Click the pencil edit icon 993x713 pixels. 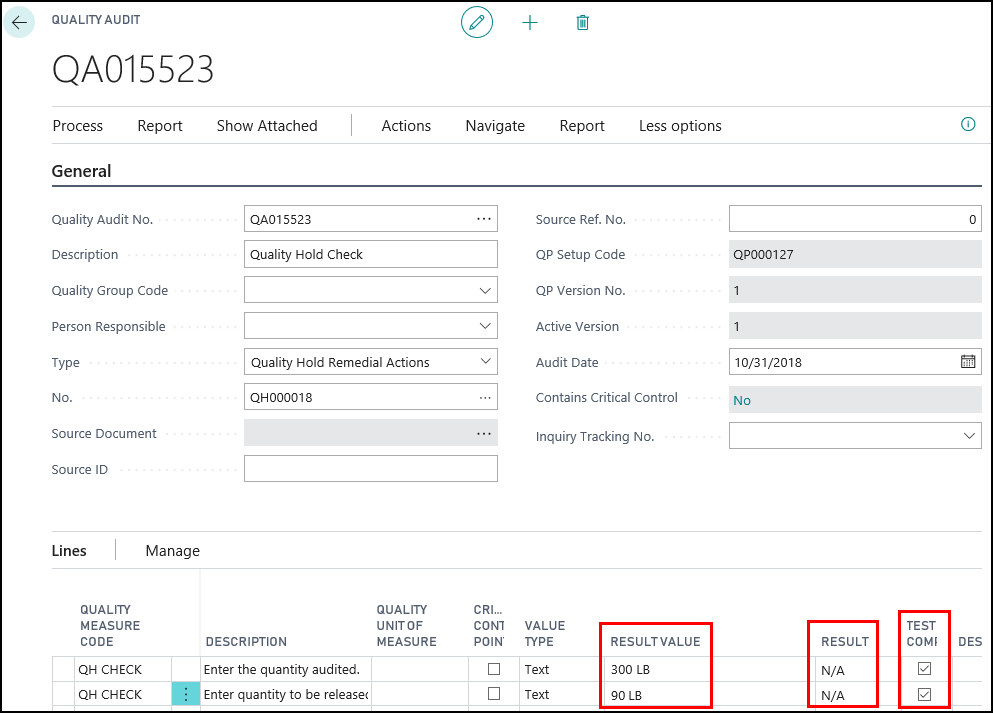point(477,22)
